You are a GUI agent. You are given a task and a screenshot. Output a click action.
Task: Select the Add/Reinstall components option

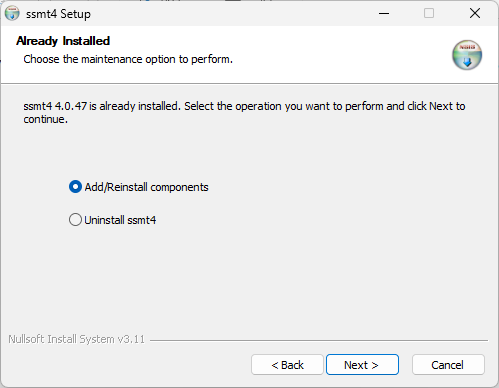(x=138, y=187)
